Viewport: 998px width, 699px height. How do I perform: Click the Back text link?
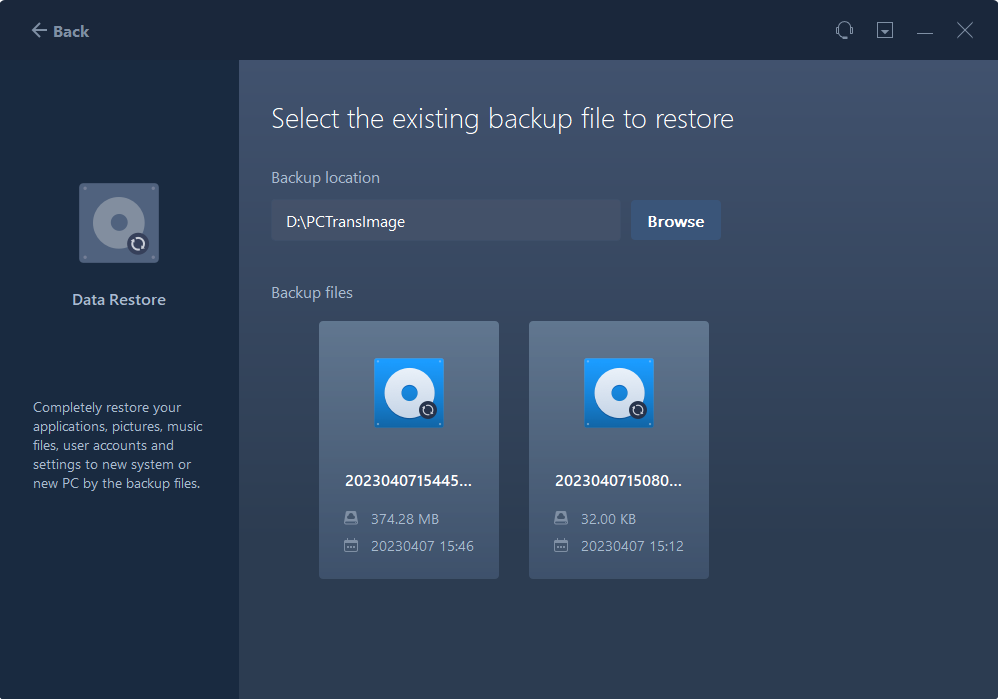[x=71, y=31]
